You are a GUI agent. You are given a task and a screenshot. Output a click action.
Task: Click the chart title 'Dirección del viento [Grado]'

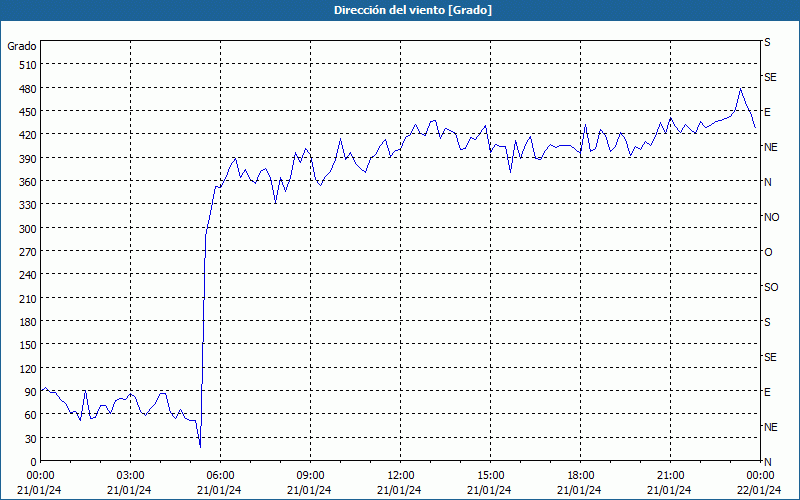(x=413, y=10)
